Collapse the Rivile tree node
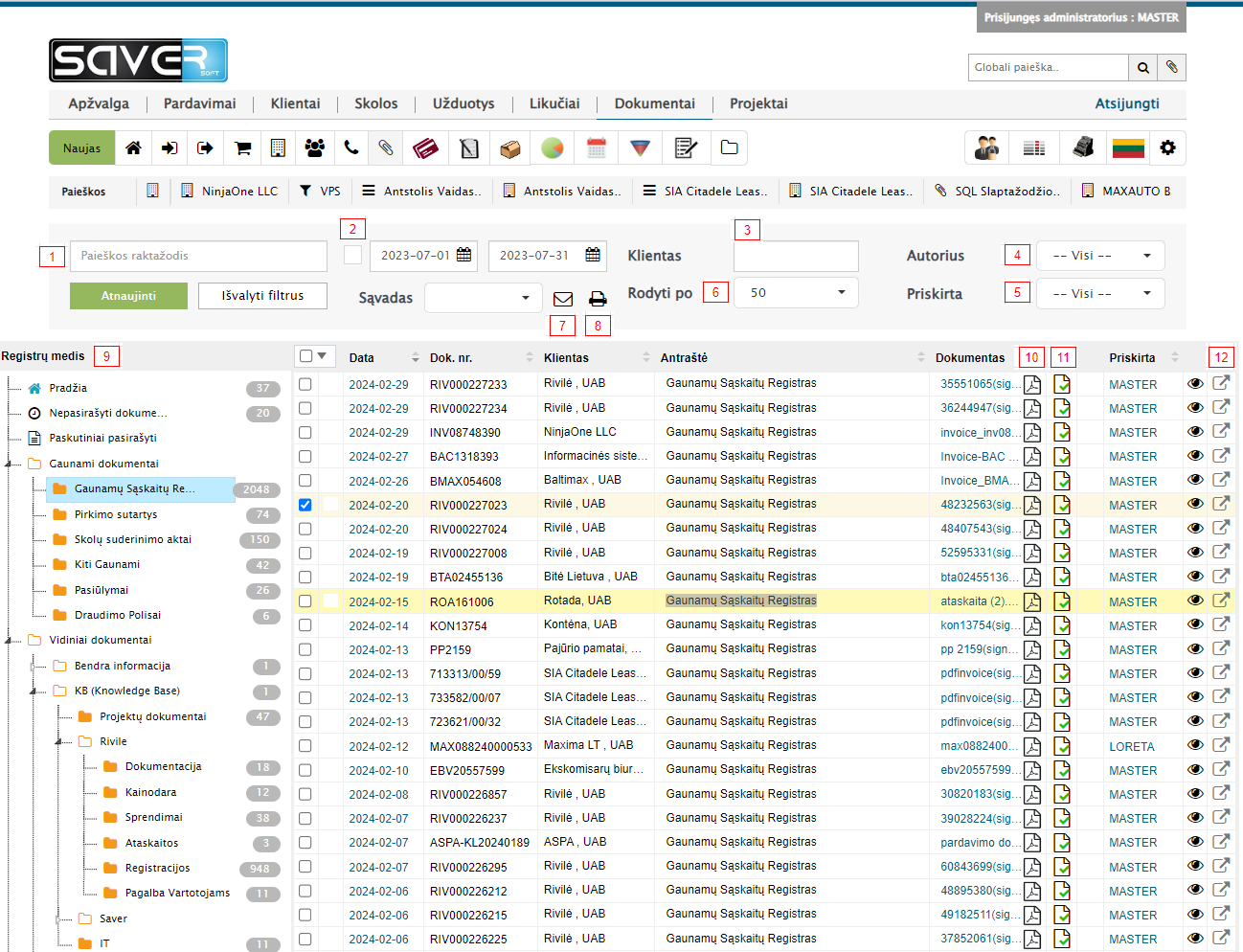 [x=58, y=741]
